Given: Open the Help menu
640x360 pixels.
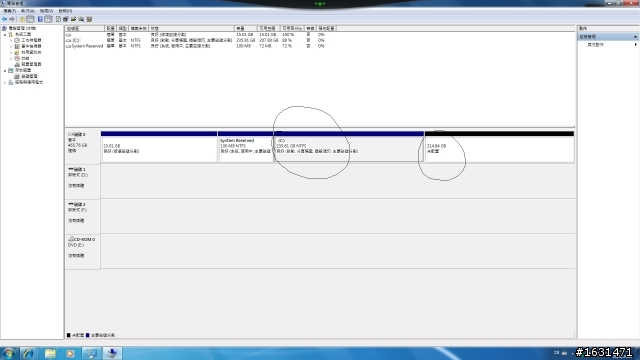Looking at the screenshot, I should 65,11.
